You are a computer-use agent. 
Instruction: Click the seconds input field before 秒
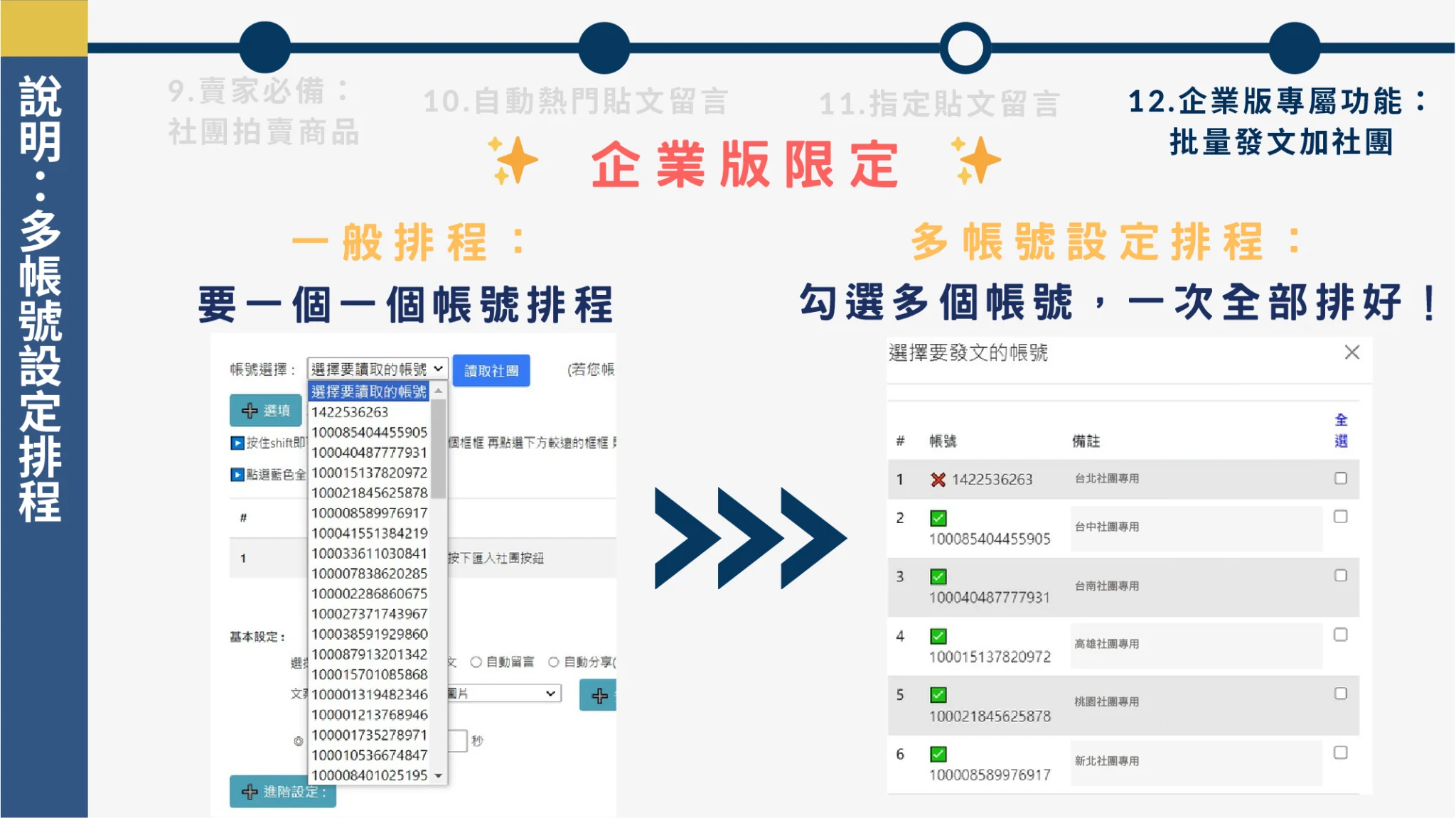458,741
